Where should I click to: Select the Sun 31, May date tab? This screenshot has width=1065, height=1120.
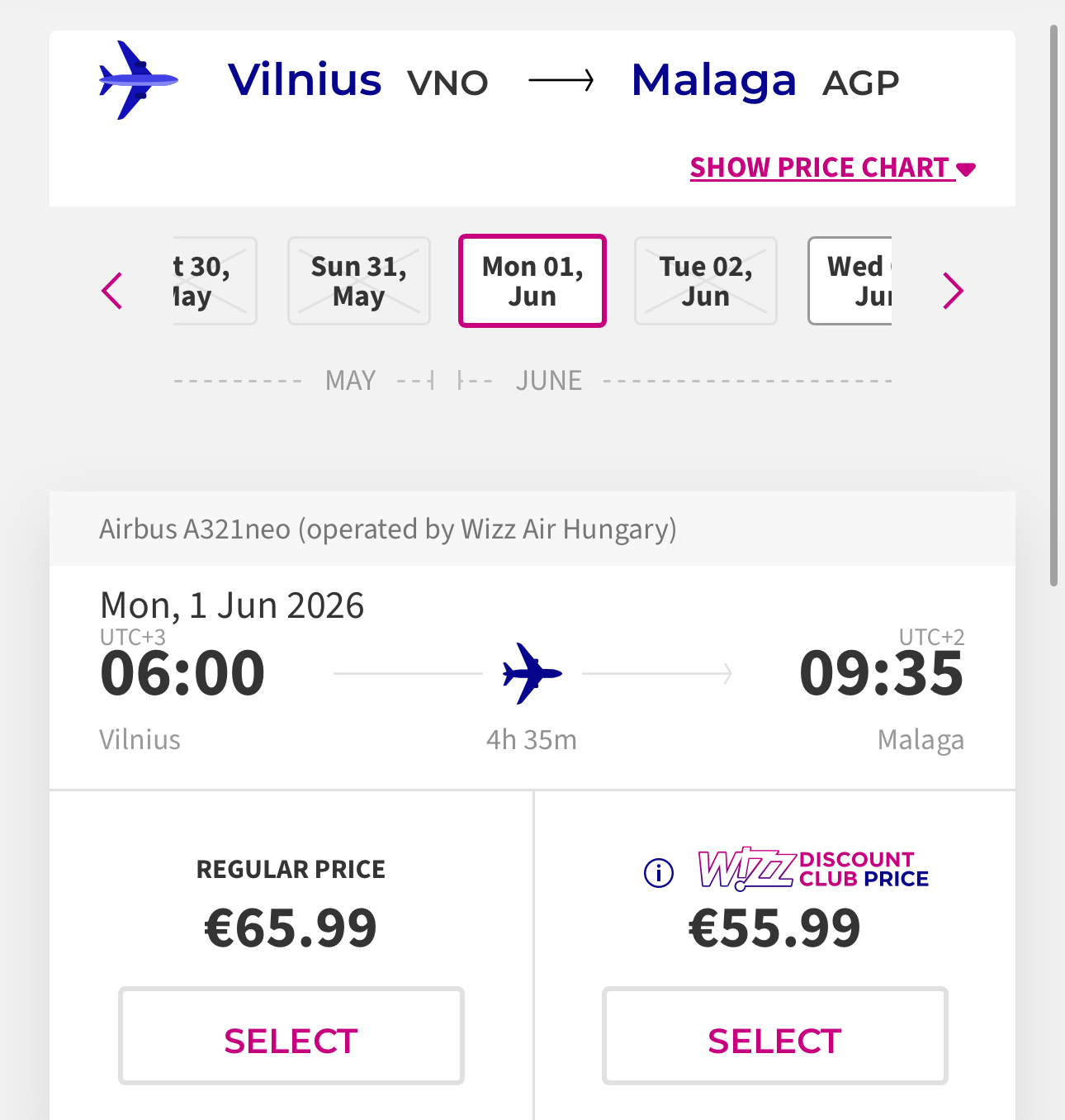click(x=359, y=281)
